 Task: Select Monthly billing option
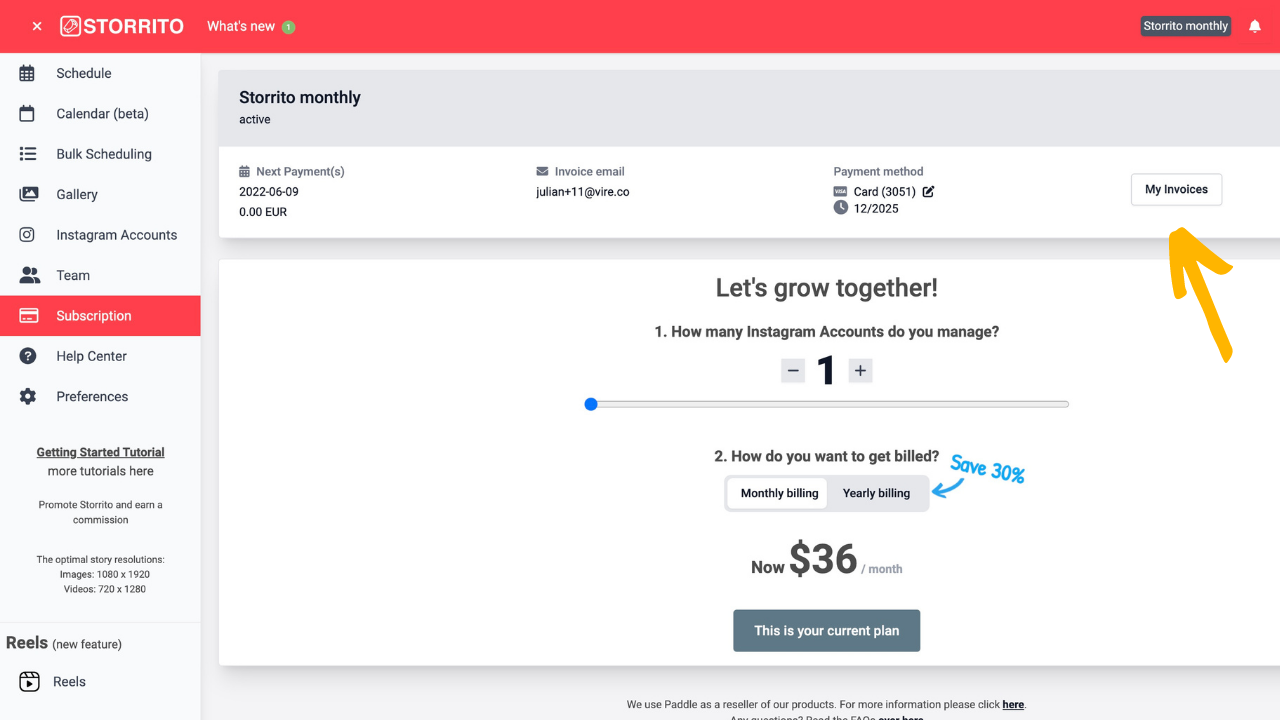coord(779,493)
